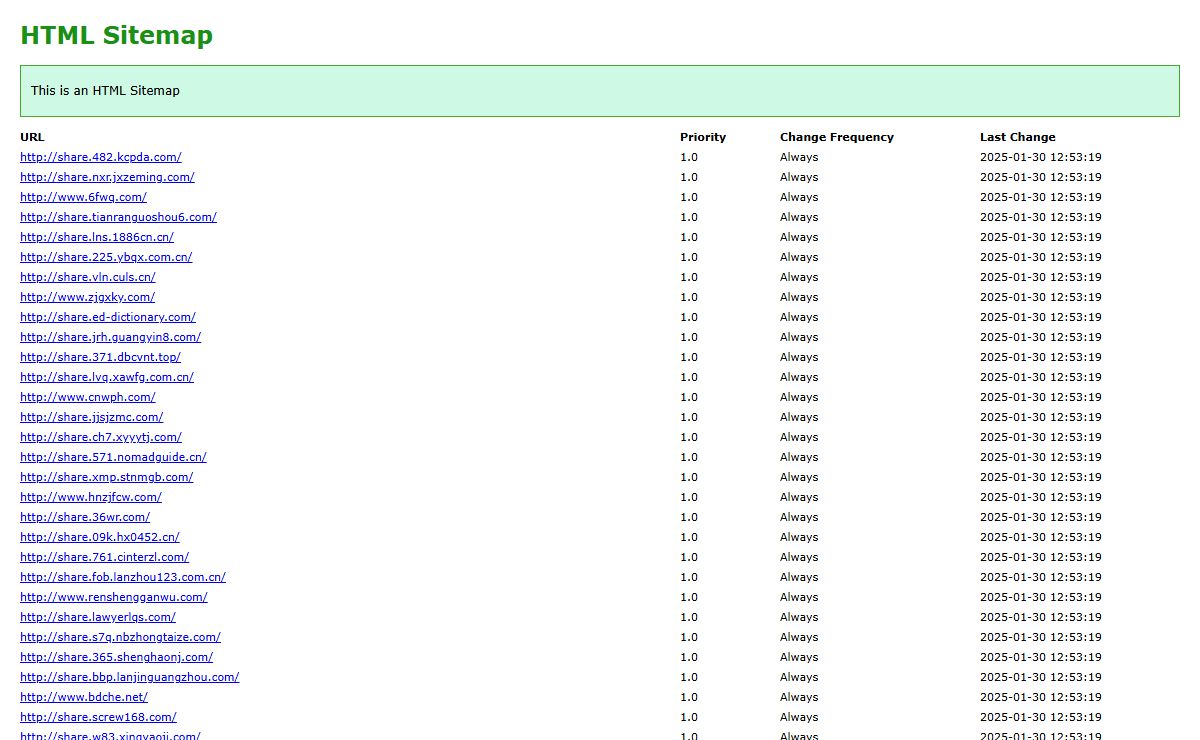The image size is (1200, 740).
Task: Click the "HTML Sitemap" green page heading
Action: point(116,36)
